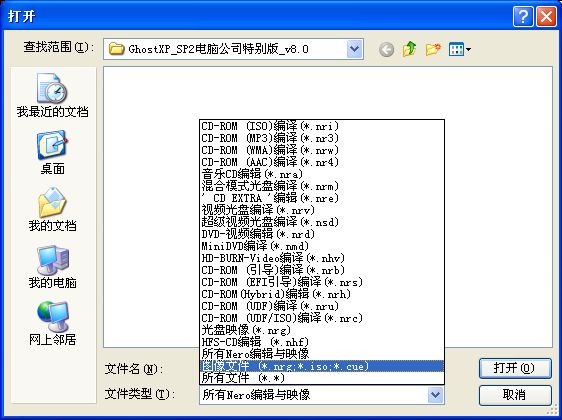562x420 pixels.
Task: Open 我的文档 in places bar
Action: tap(52, 209)
